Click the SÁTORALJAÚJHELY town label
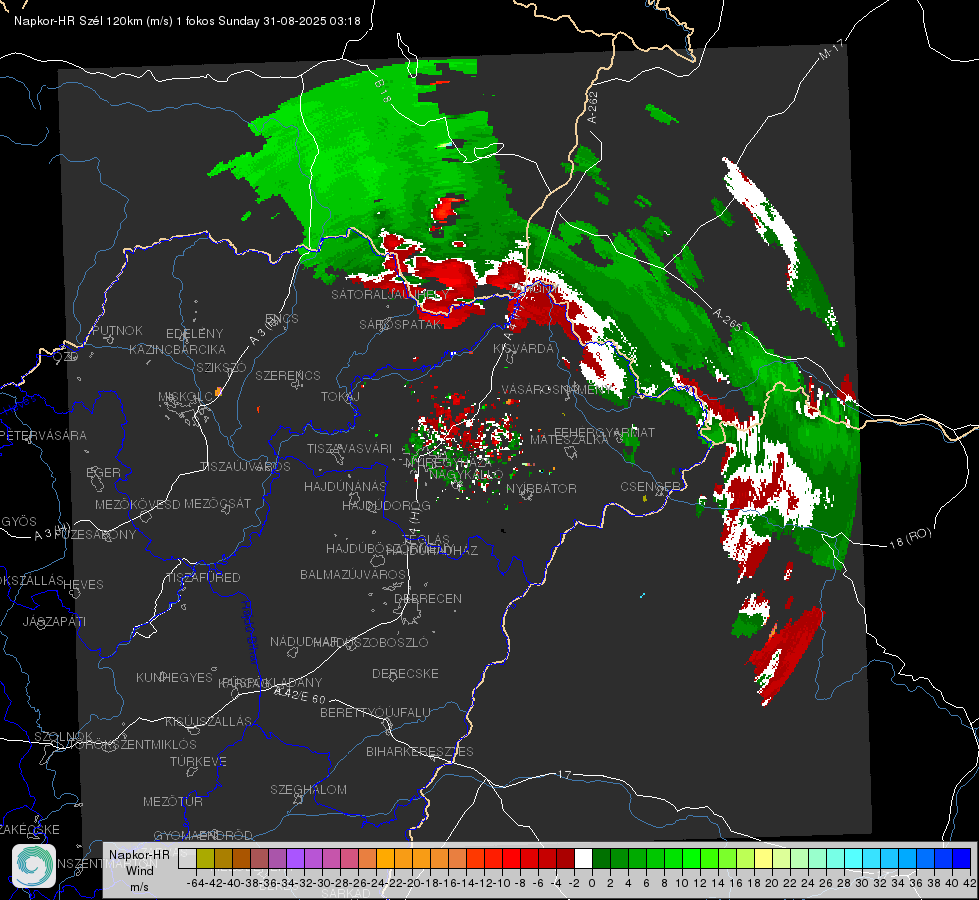Viewport: 979px width, 900px height. click(x=390, y=294)
